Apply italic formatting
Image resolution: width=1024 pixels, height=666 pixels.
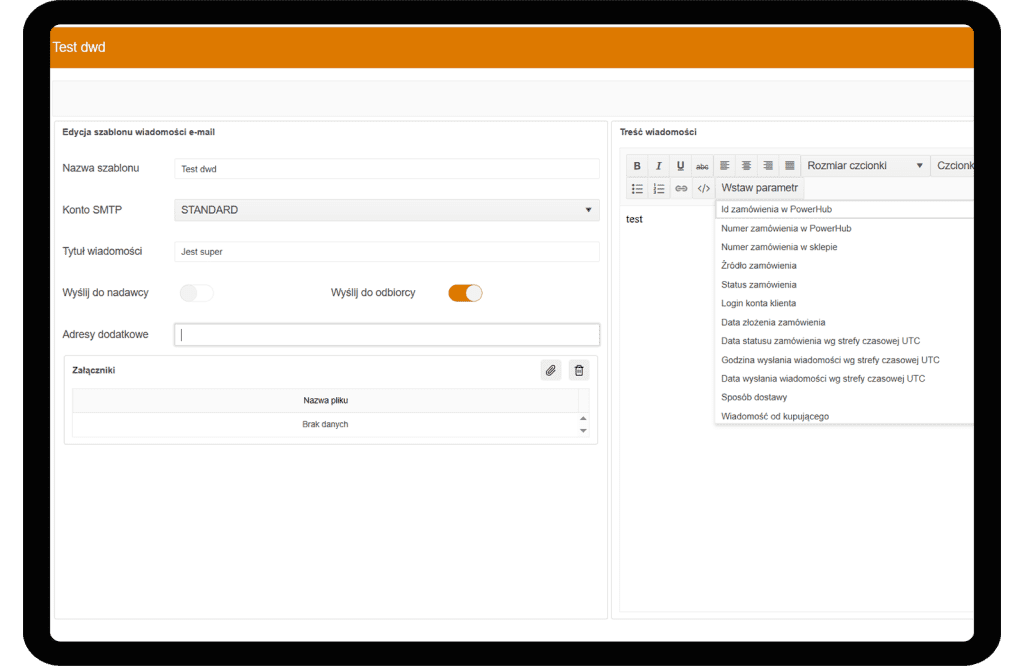[x=658, y=166]
